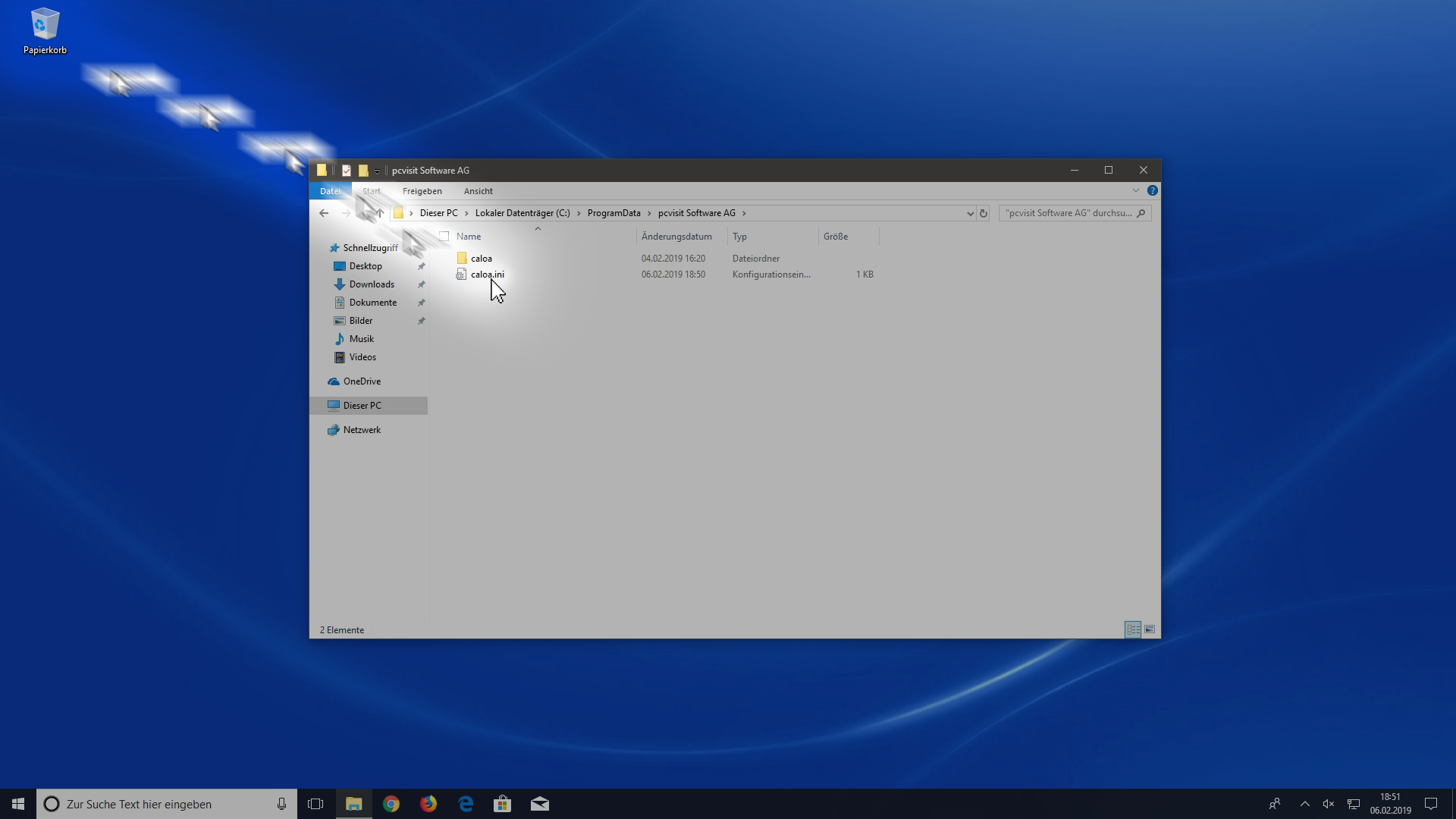
Task: Open the notification center icon
Action: click(1431, 804)
